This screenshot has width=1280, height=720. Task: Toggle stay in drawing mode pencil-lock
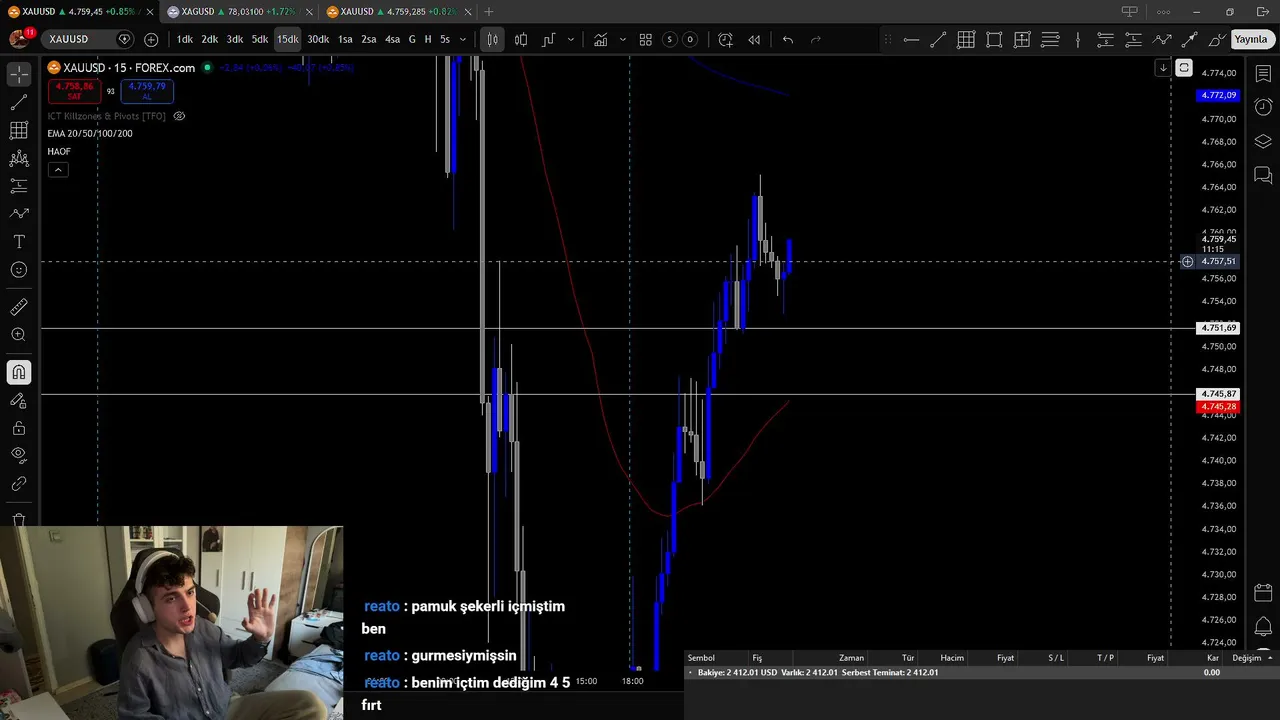coord(19,400)
